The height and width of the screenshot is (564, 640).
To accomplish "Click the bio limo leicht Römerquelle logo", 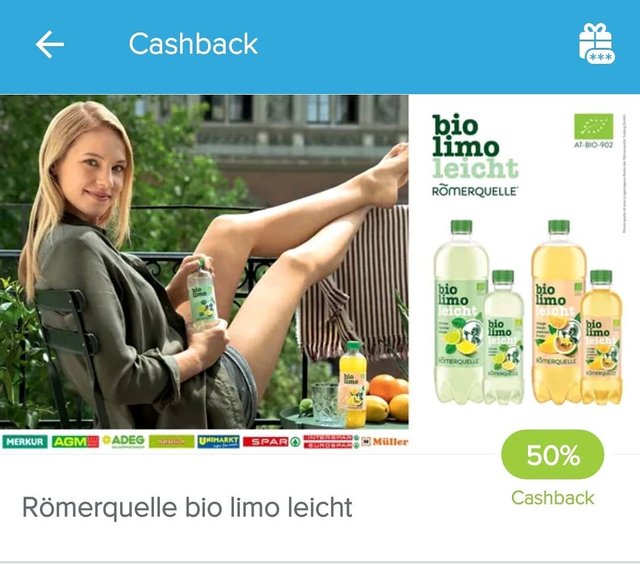I will coord(476,156).
